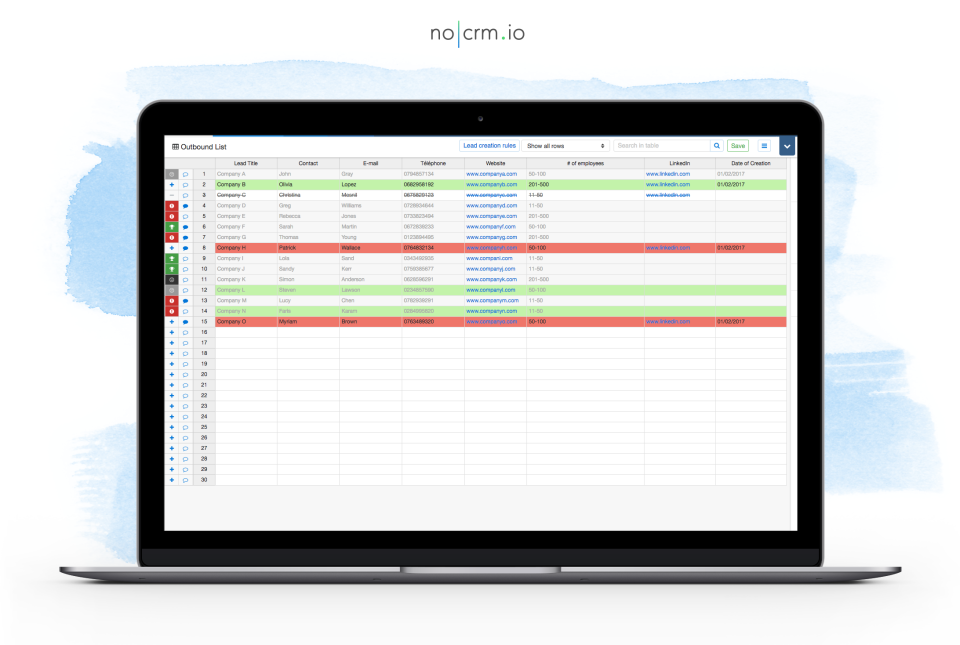The image size is (960, 645).
Task: Click the green trophy icon beside Company F
Action: (x=171, y=226)
